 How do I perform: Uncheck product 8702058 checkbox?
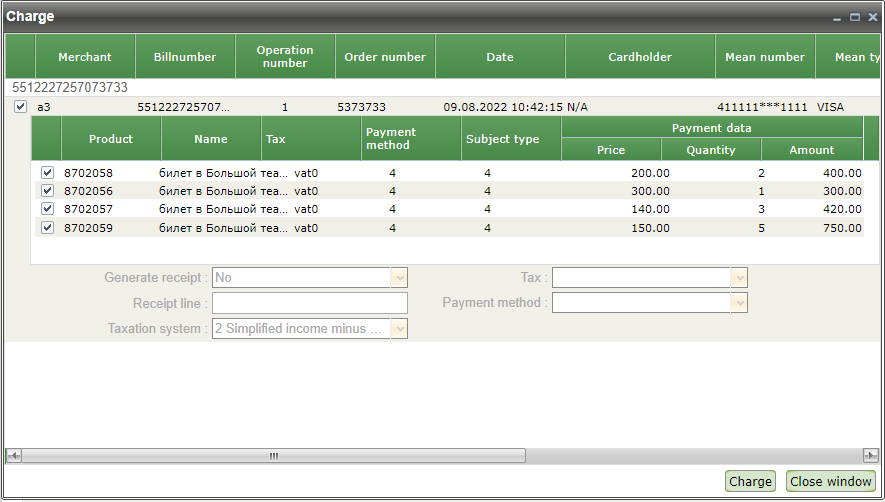click(x=47, y=173)
